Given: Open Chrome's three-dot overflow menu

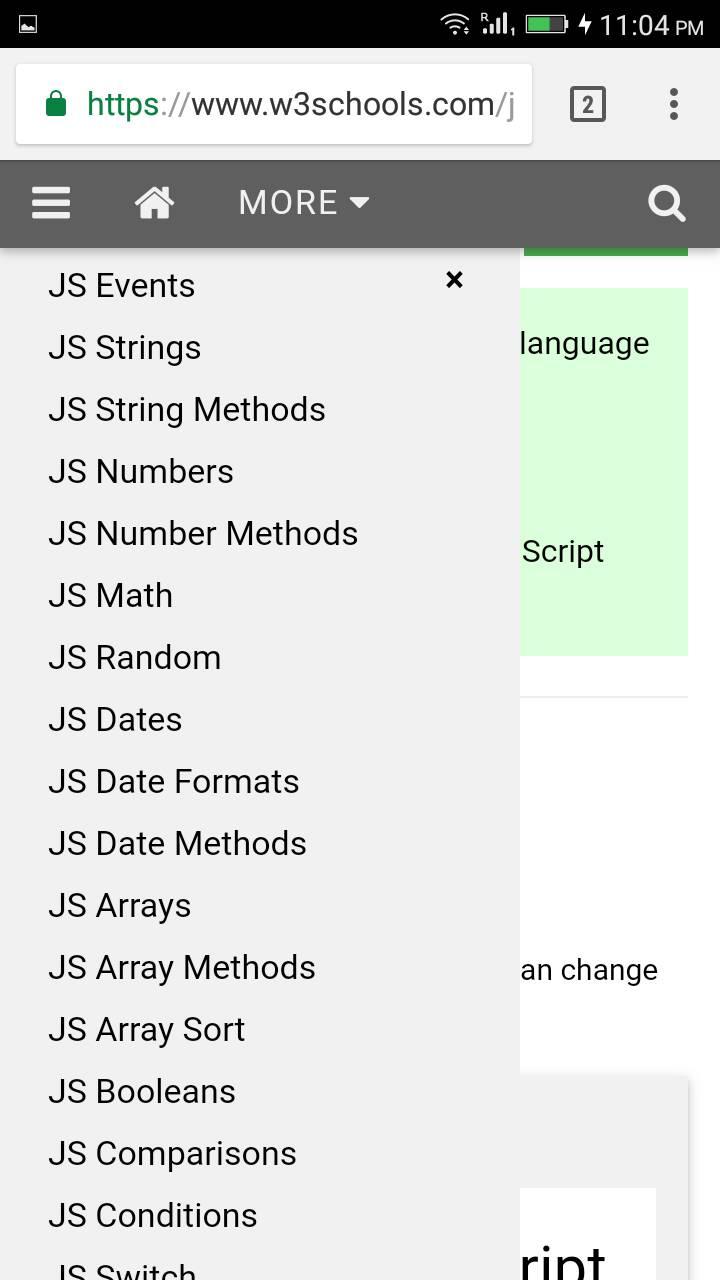Looking at the screenshot, I should pyautogui.click(x=674, y=104).
